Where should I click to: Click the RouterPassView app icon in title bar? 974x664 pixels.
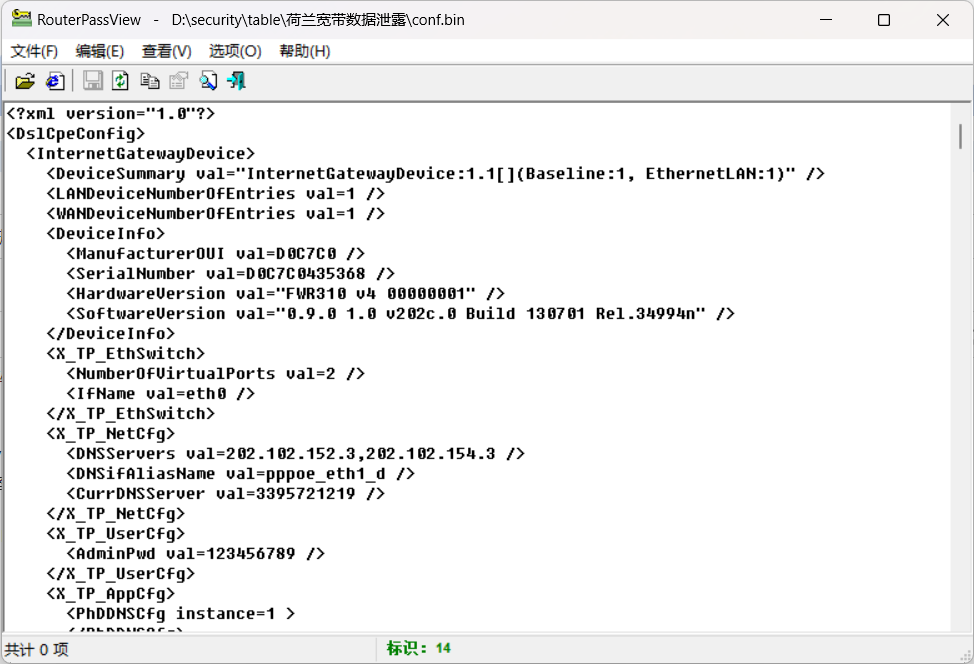point(21,19)
